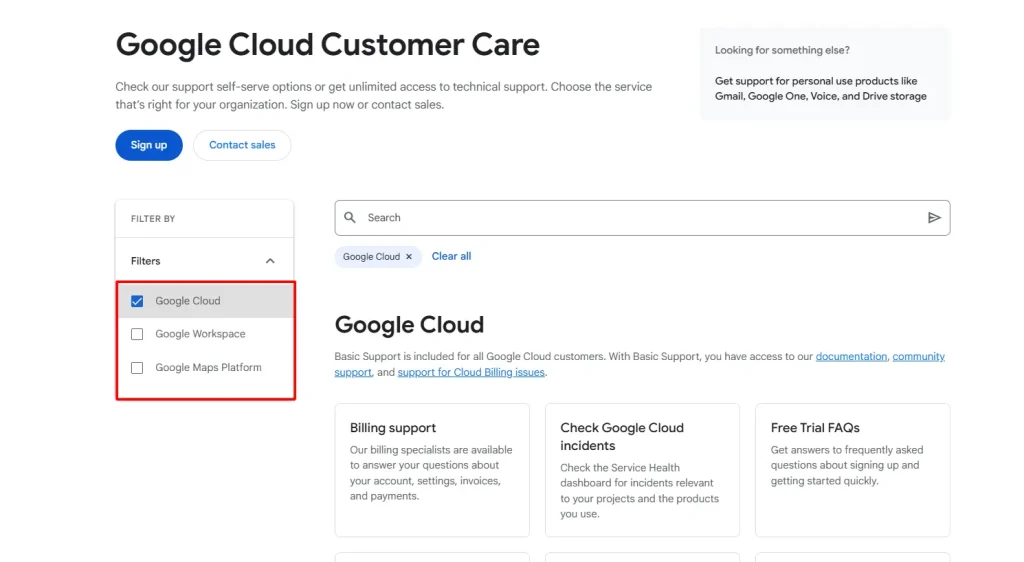This screenshot has width=1024, height=562.
Task: Open the community support link
Action: [918, 356]
